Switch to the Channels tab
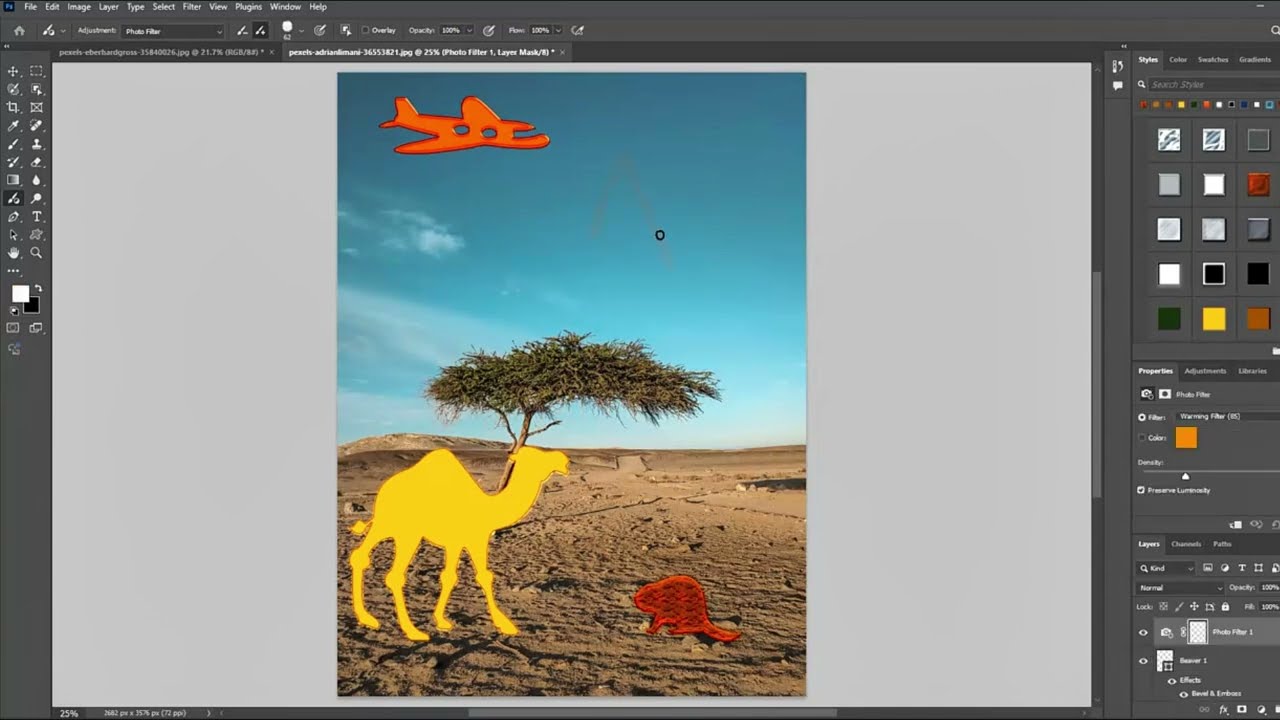This screenshot has width=1280, height=720. click(1186, 544)
